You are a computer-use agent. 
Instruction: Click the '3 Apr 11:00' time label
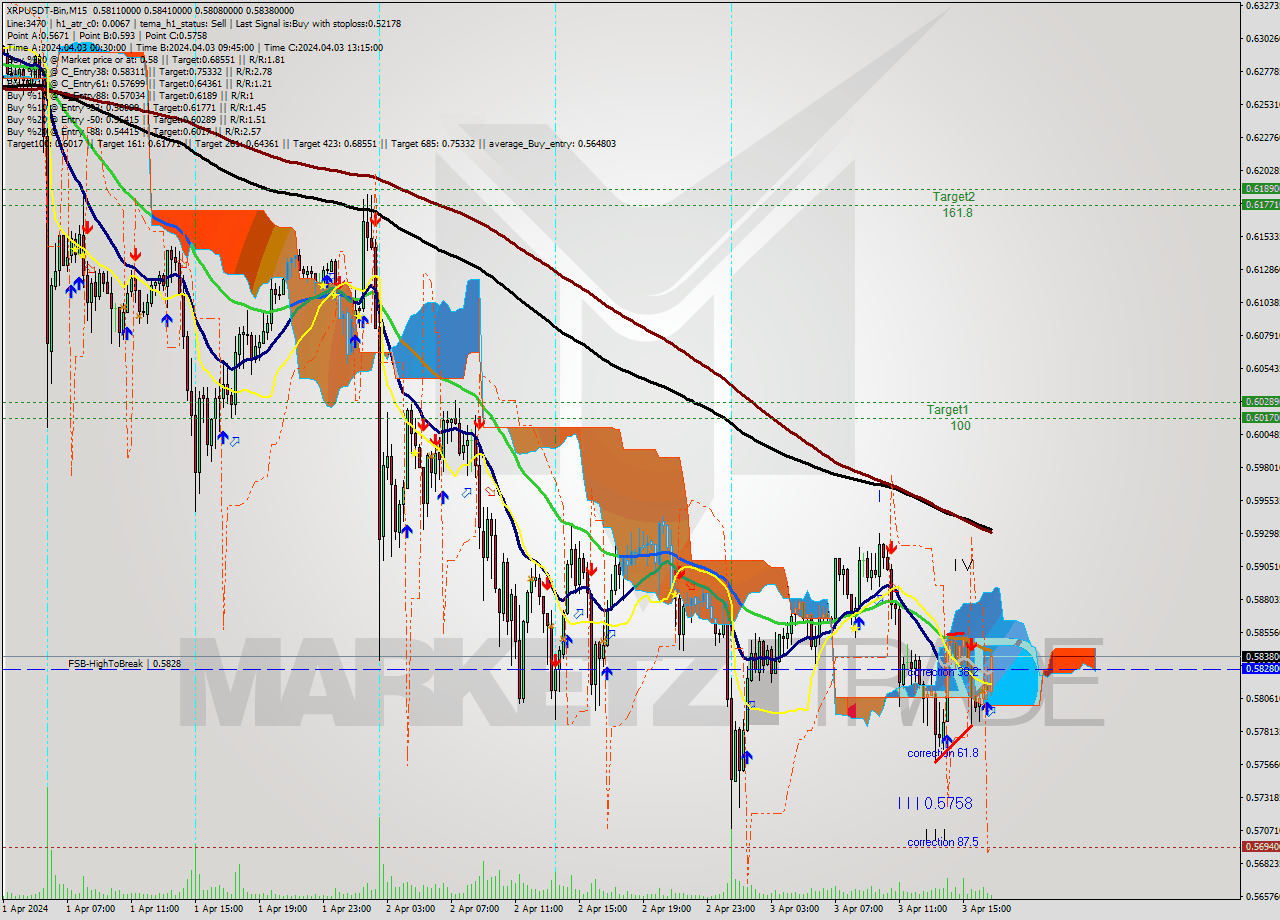(922, 909)
